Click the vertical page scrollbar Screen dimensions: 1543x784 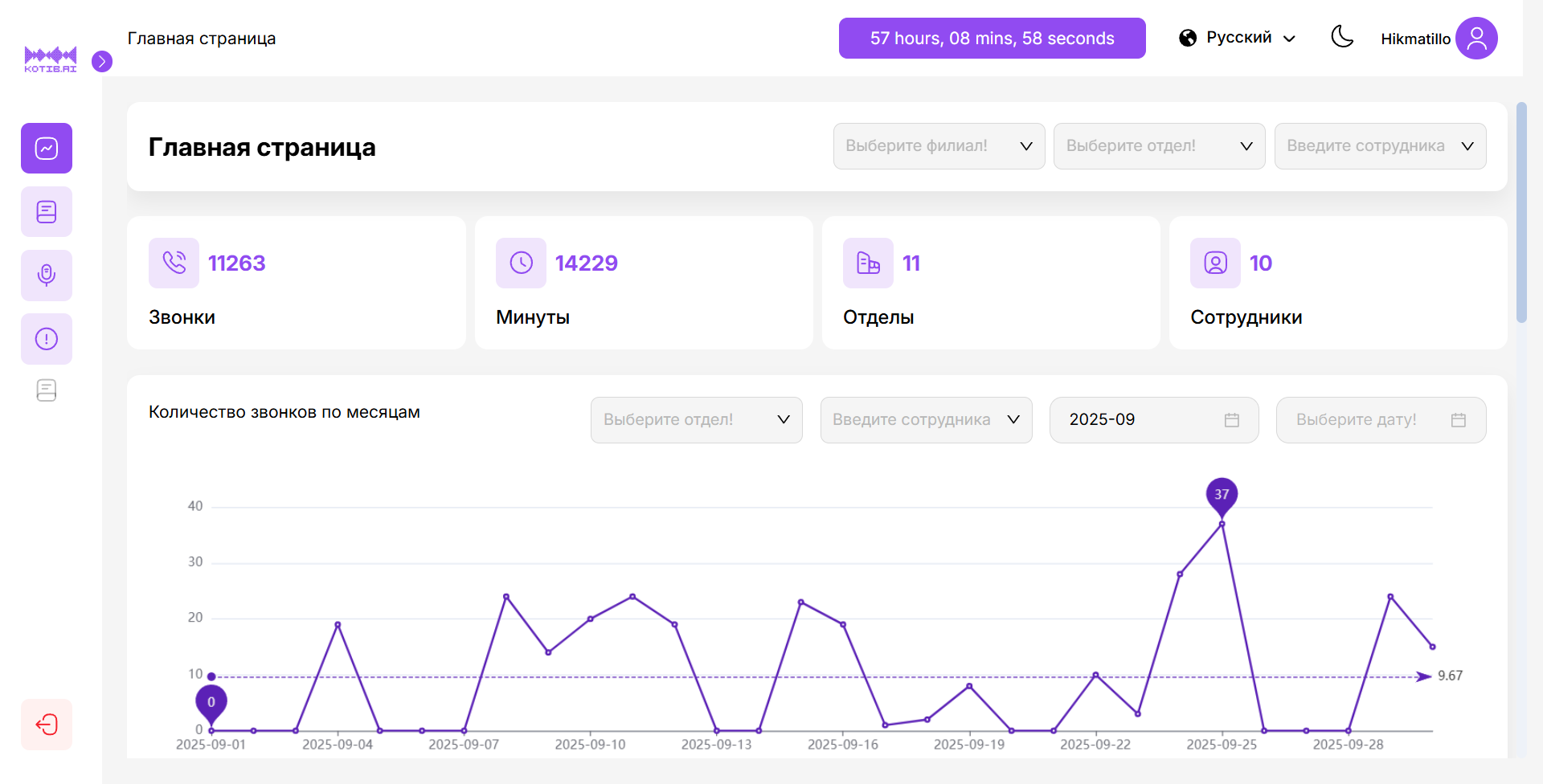tap(1520, 213)
